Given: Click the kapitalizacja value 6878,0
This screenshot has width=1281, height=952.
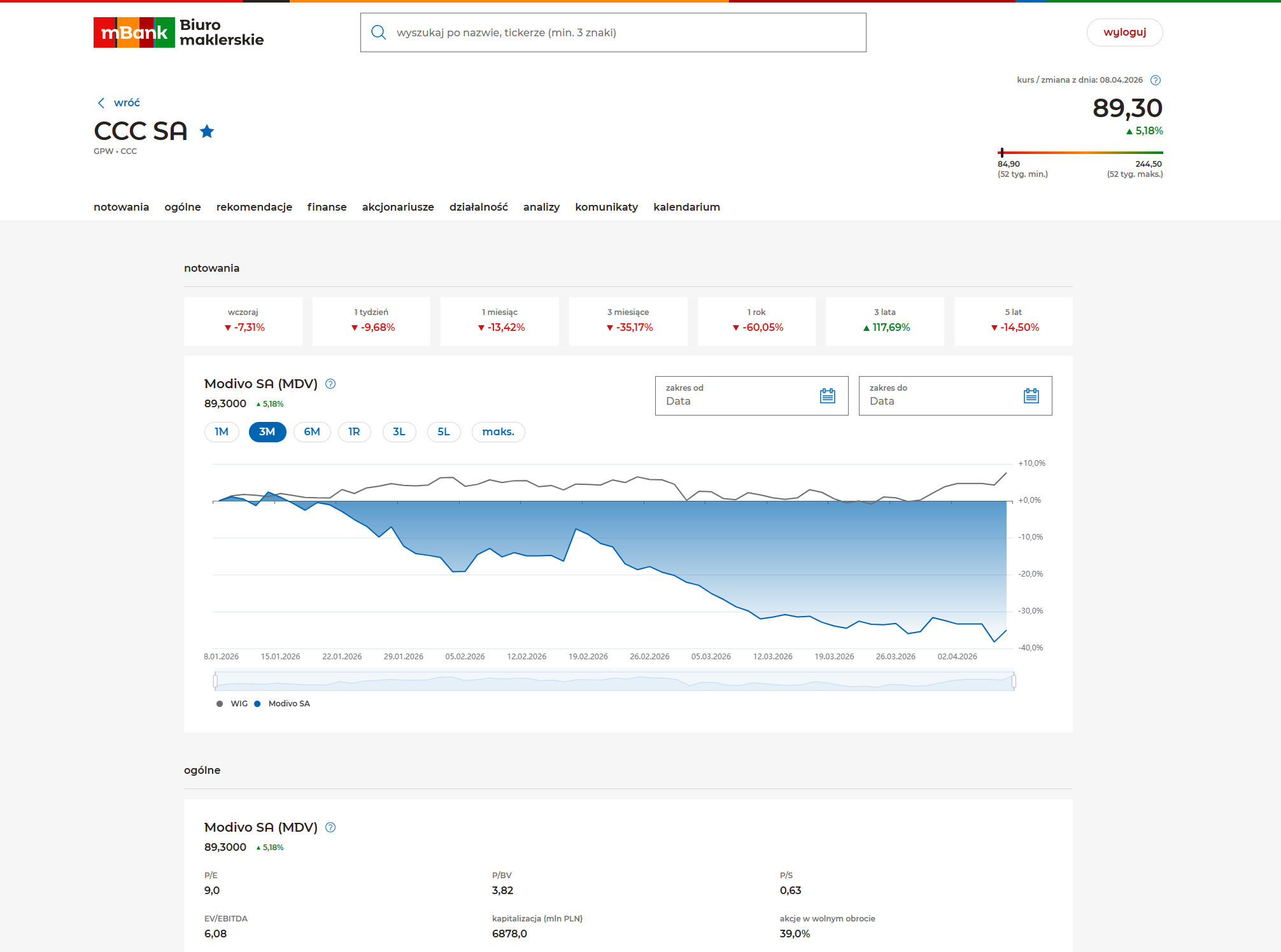Looking at the screenshot, I should (510, 934).
